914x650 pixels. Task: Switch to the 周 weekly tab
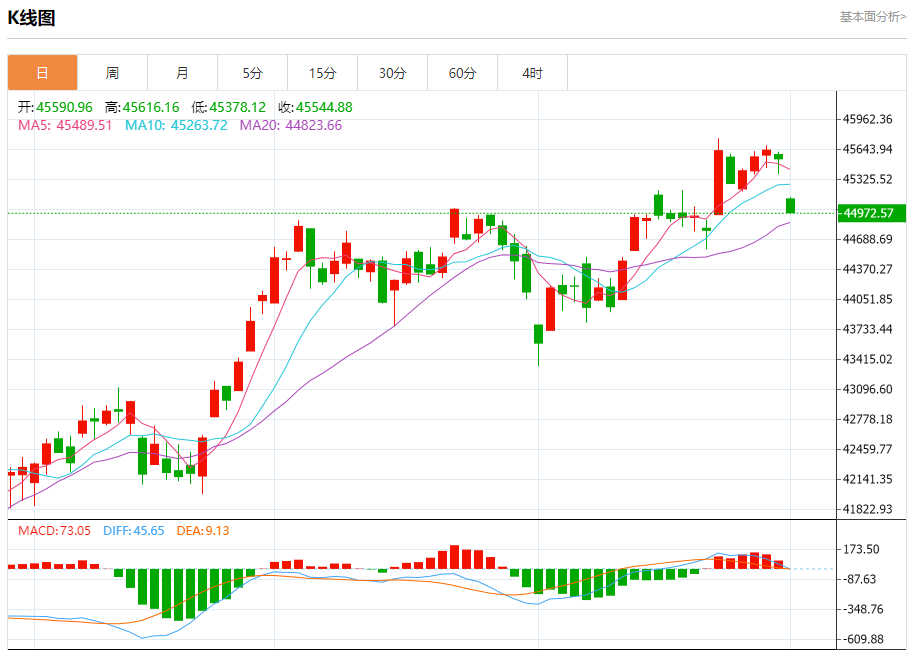coord(113,73)
